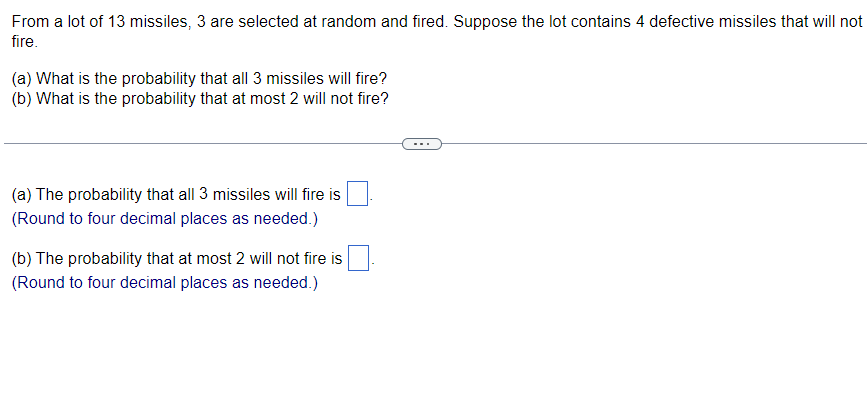Click the horizontal divider line right of the ellipsis
The height and width of the screenshot is (408, 867).
[650, 145]
